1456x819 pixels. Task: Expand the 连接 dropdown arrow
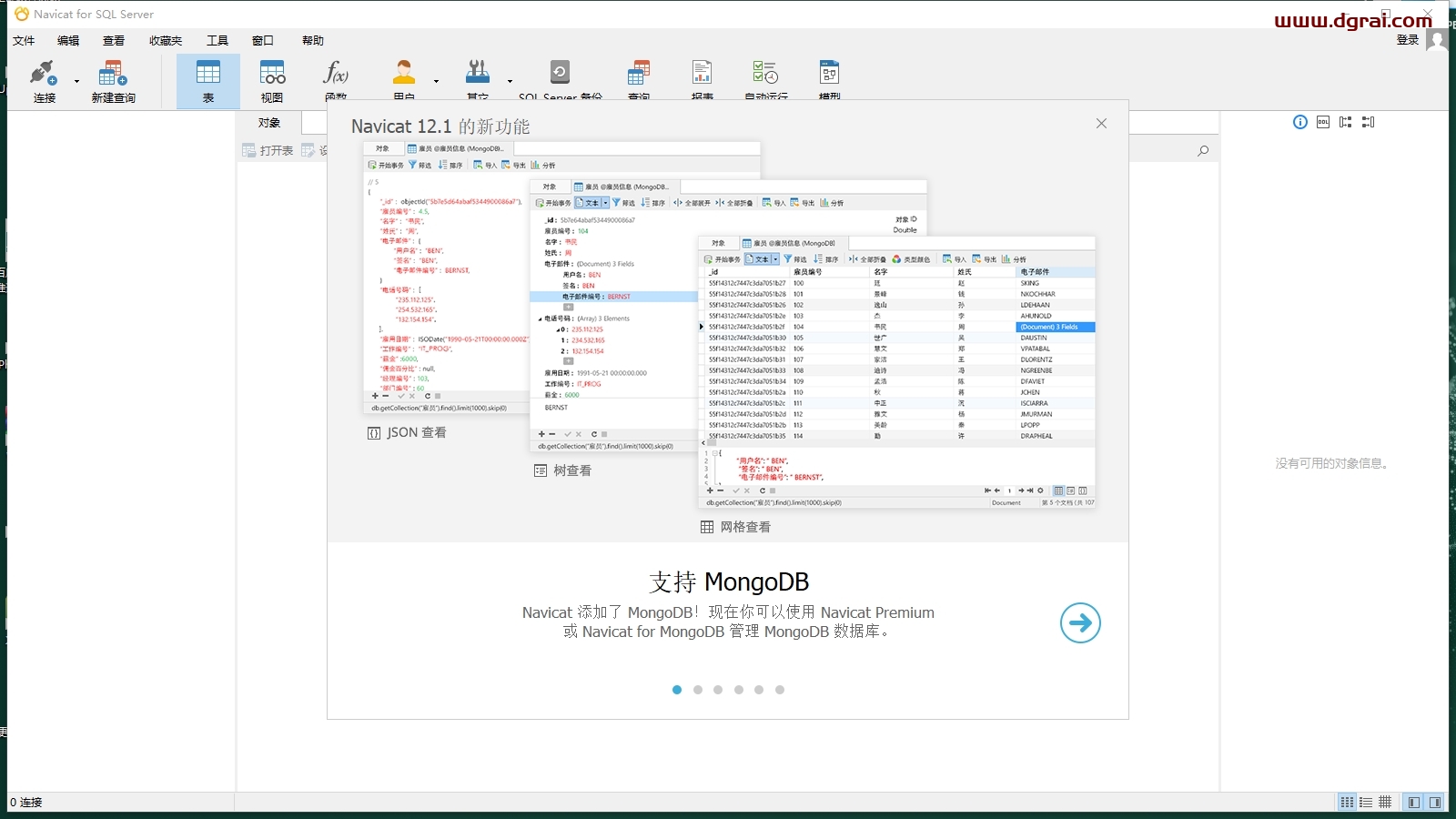pos(76,82)
